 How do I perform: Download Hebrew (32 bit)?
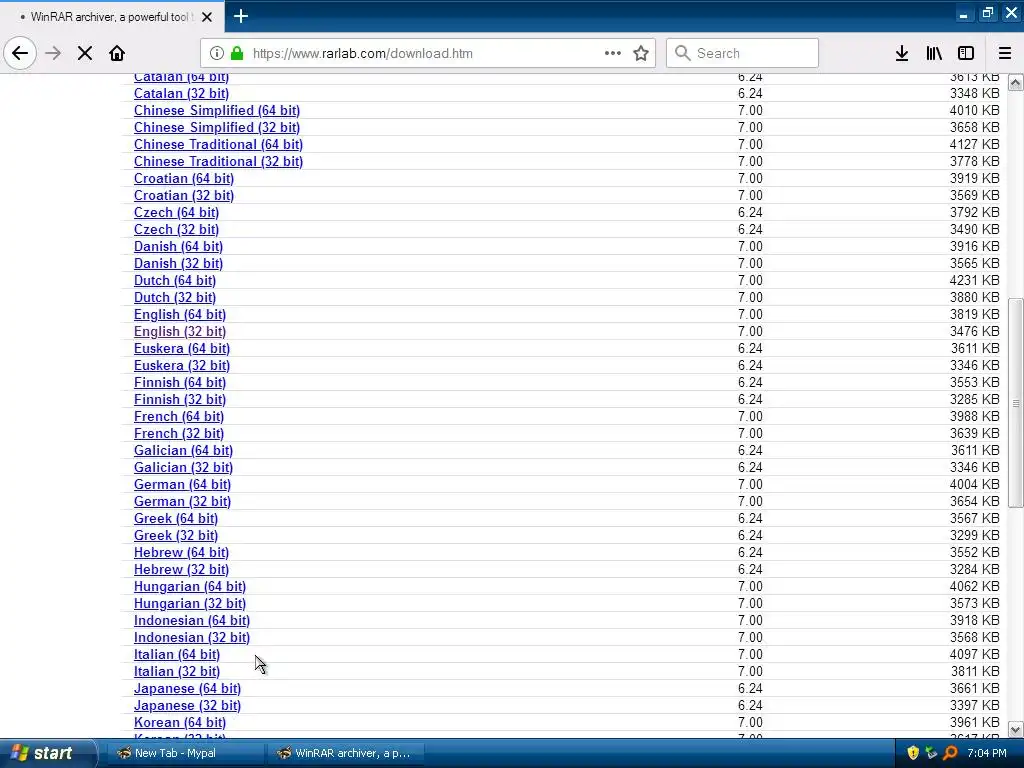pos(181,569)
